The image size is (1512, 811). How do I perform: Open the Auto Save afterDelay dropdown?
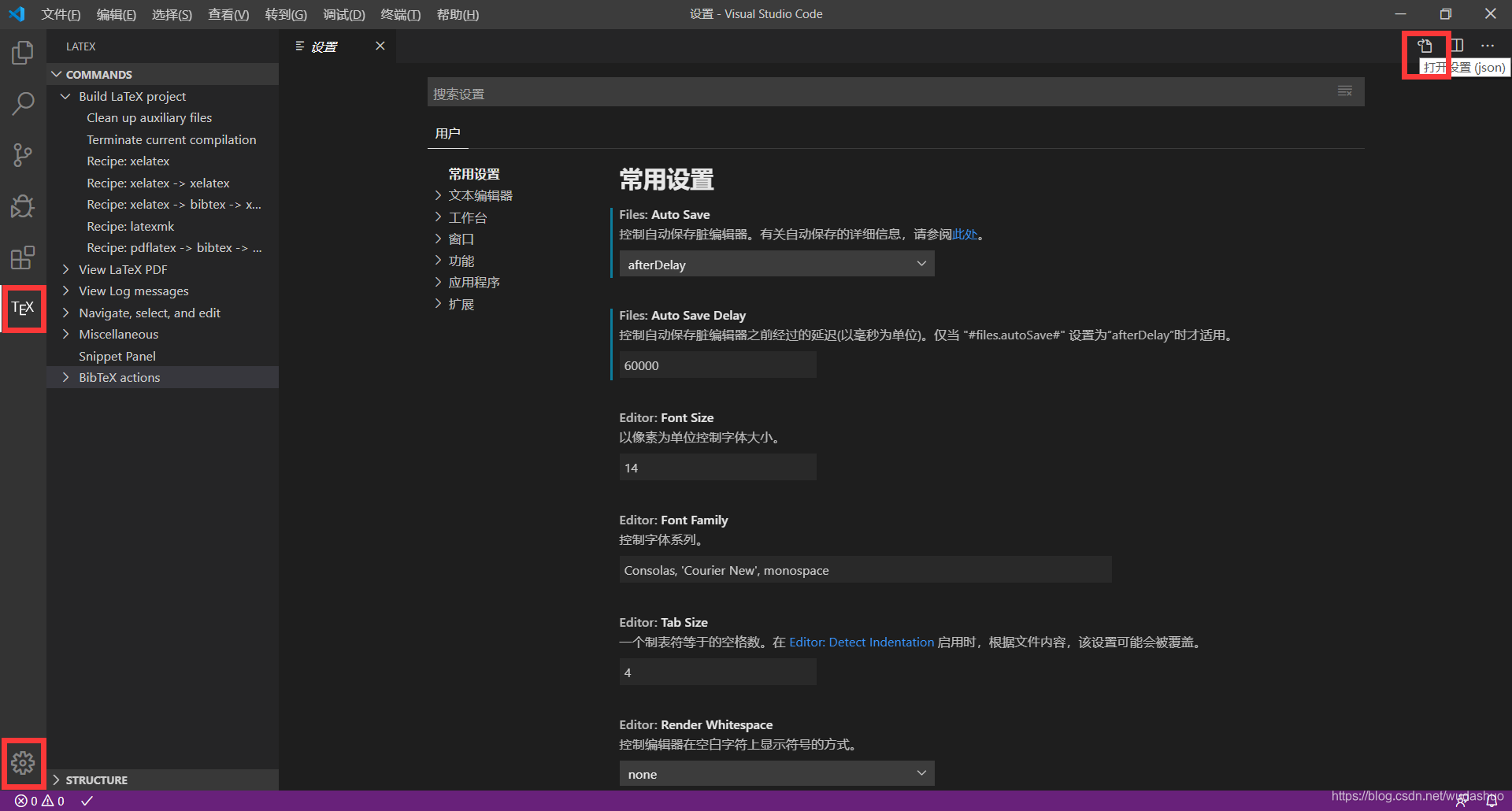tap(776, 264)
